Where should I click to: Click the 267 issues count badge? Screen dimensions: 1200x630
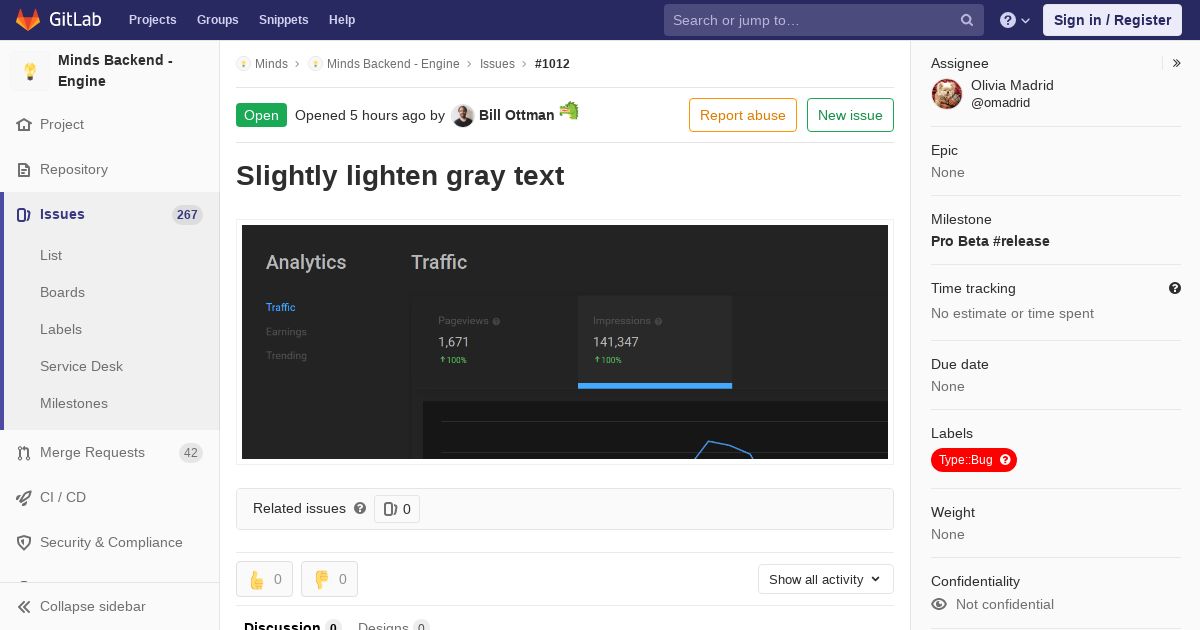coord(187,215)
